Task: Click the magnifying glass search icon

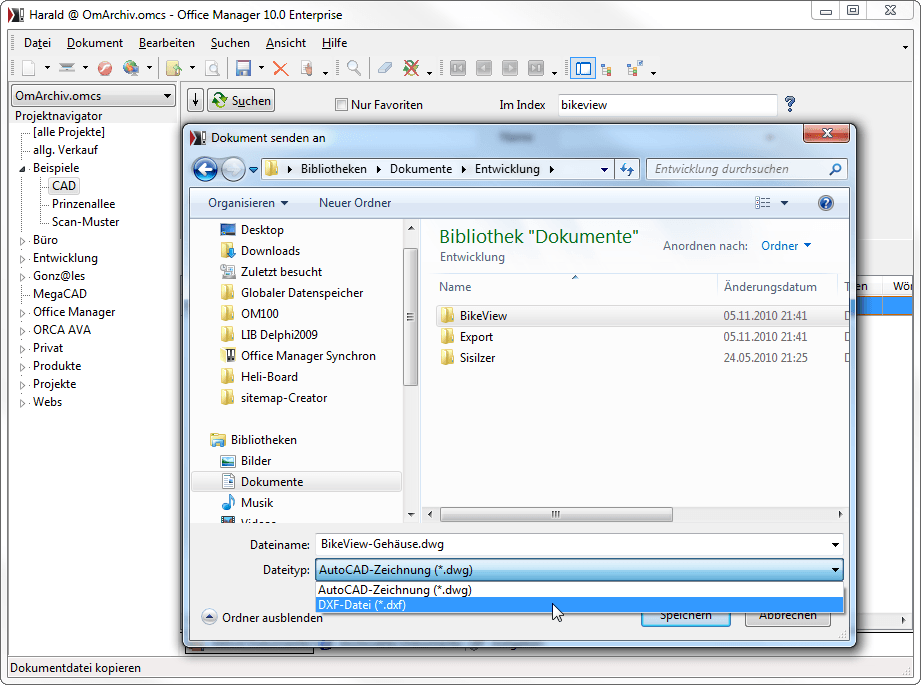Action: click(354, 68)
